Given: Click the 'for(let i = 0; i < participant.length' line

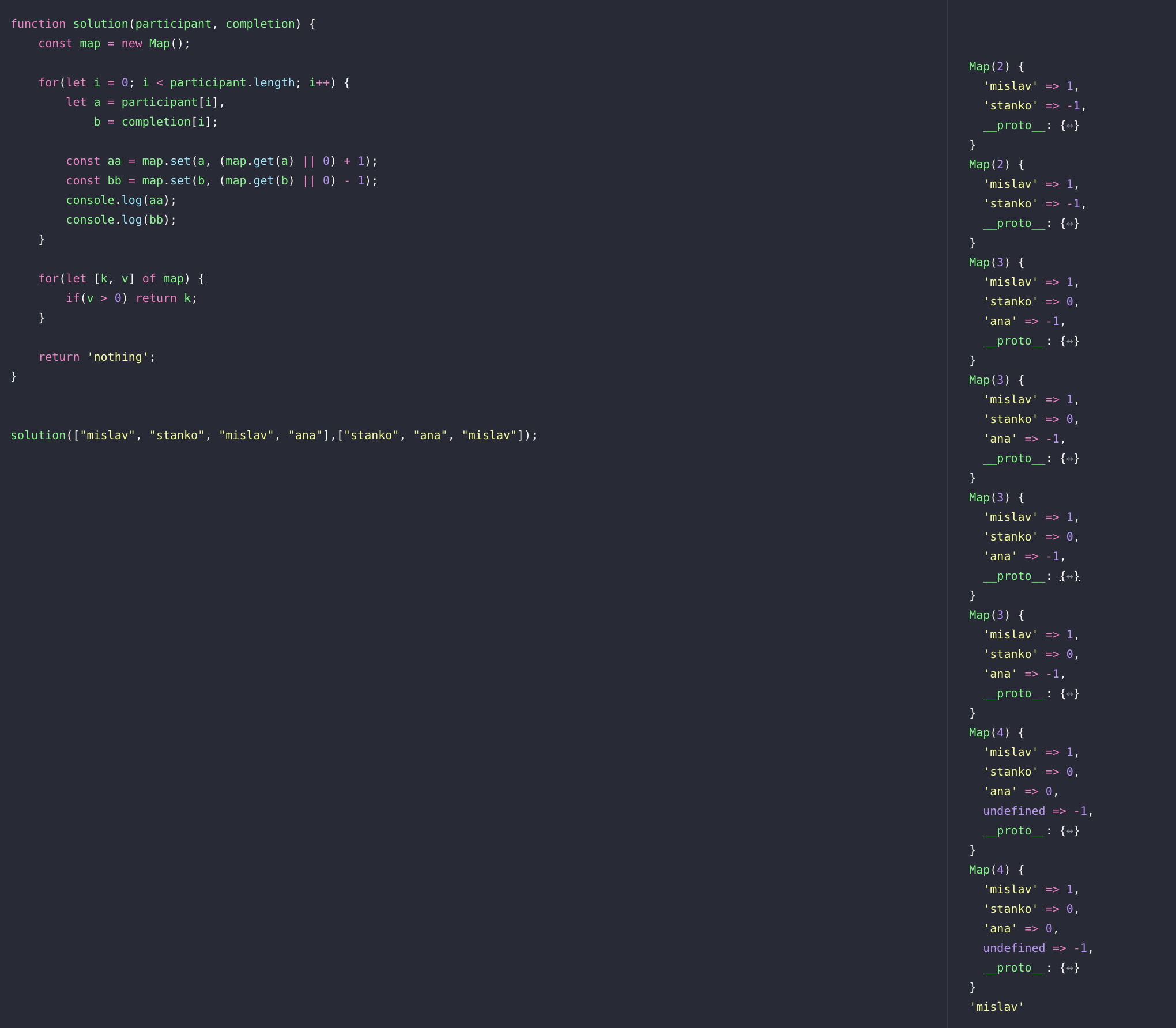Looking at the screenshot, I should pos(194,83).
